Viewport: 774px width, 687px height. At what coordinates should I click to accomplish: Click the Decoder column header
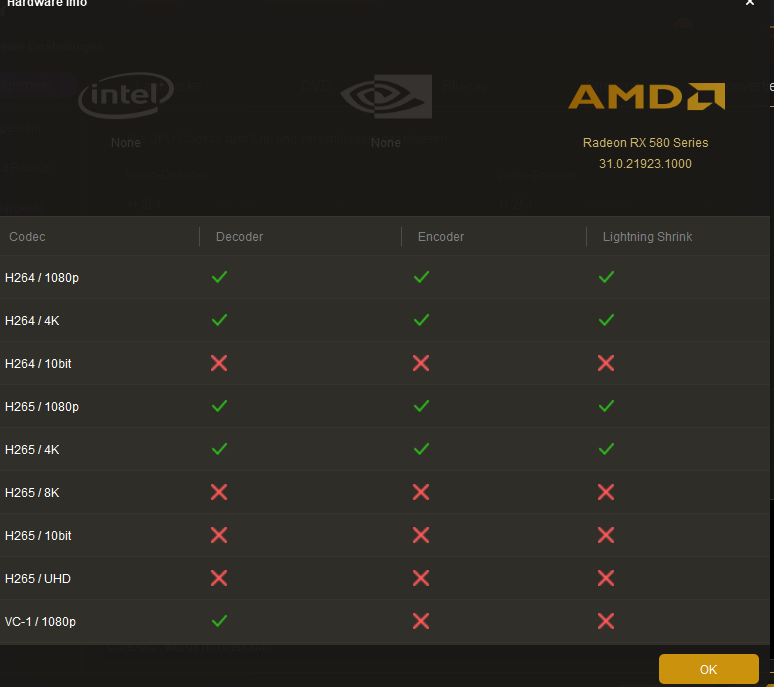(240, 237)
